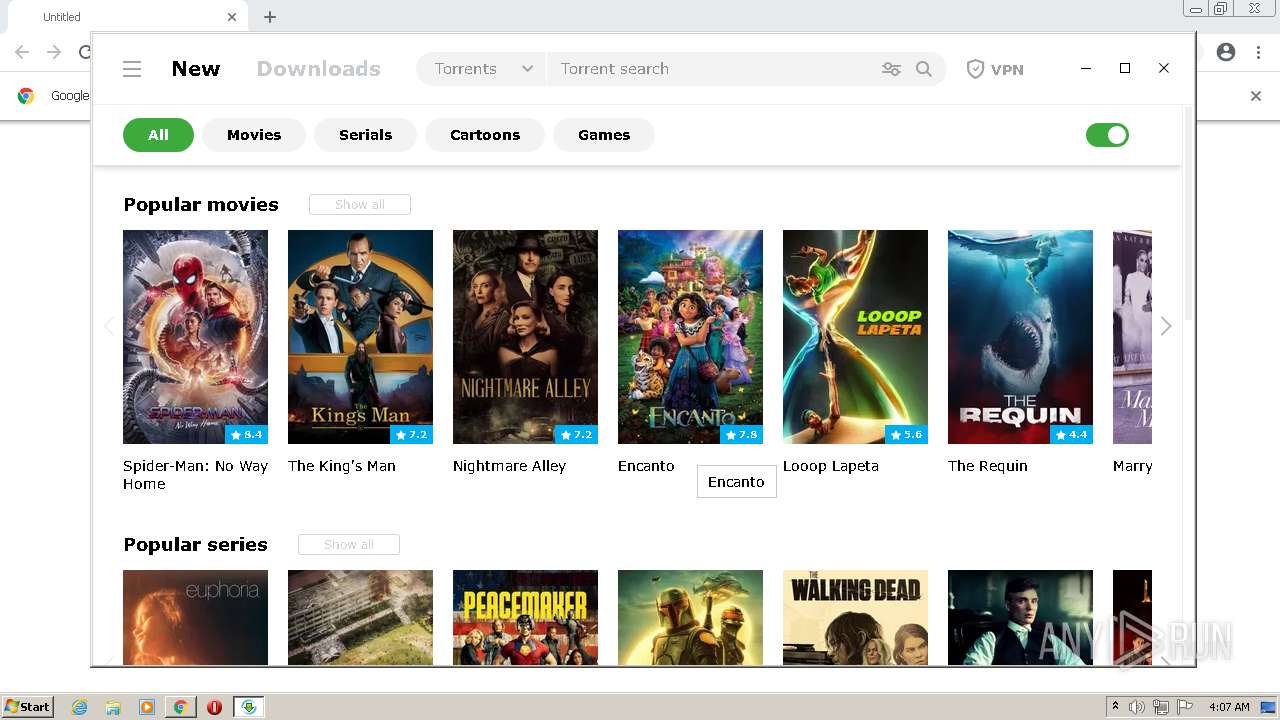This screenshot has height=720, width=1280.
Task: Open the Euphoria series thumbnail
Action: pyautogui.click(x=195, y=617)
